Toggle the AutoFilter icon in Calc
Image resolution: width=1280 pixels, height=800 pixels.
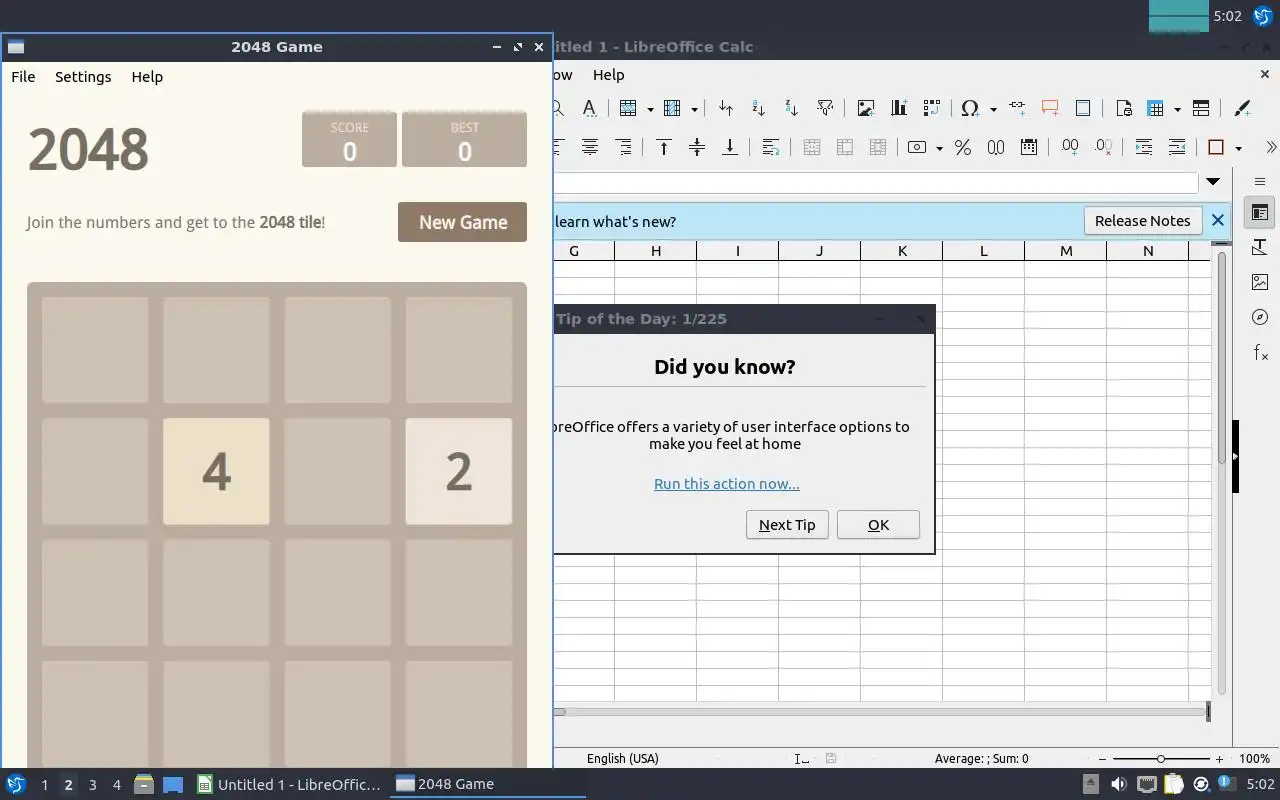[825, 108]
